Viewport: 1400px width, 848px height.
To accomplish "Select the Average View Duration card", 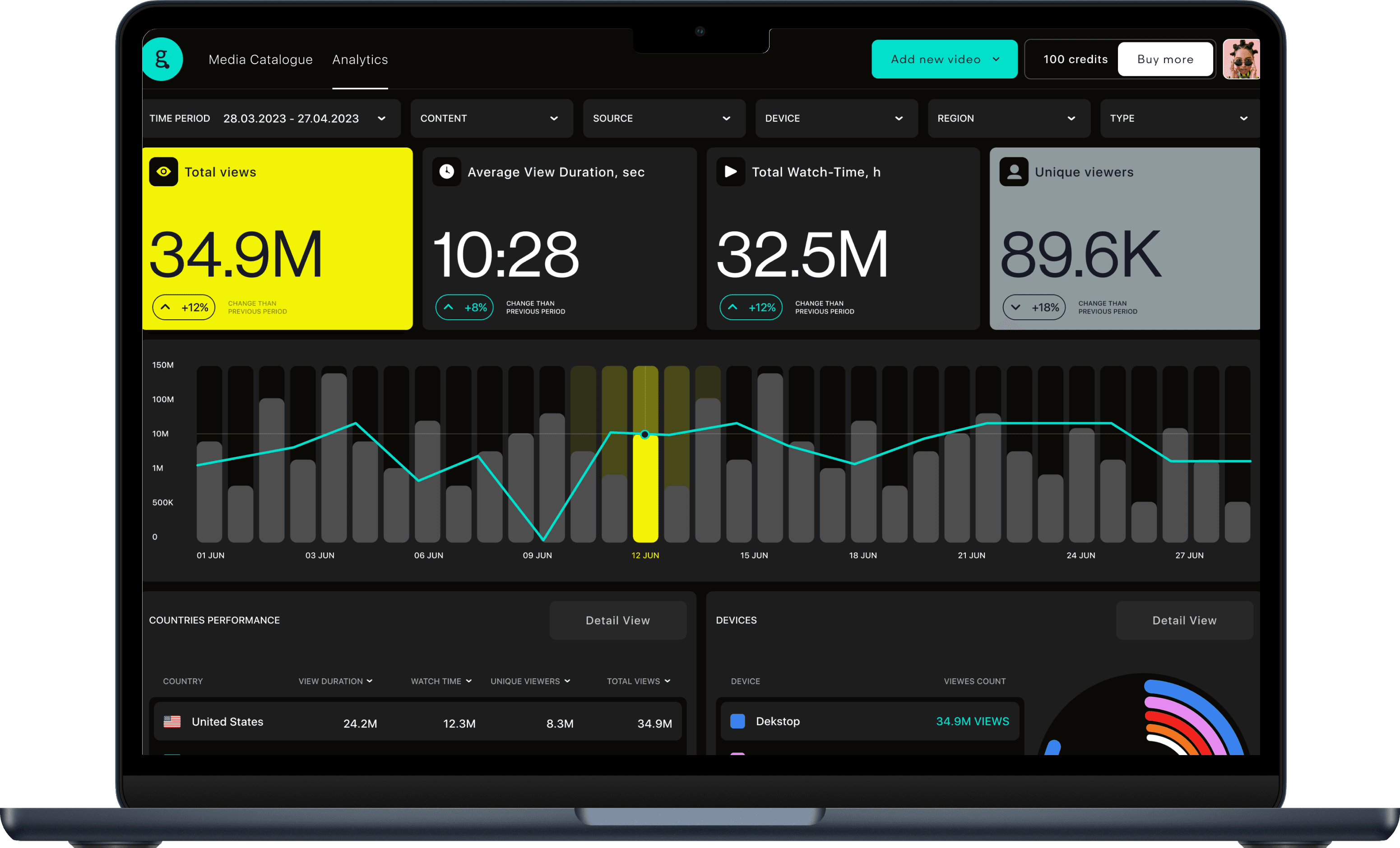I will coord(560,239).
